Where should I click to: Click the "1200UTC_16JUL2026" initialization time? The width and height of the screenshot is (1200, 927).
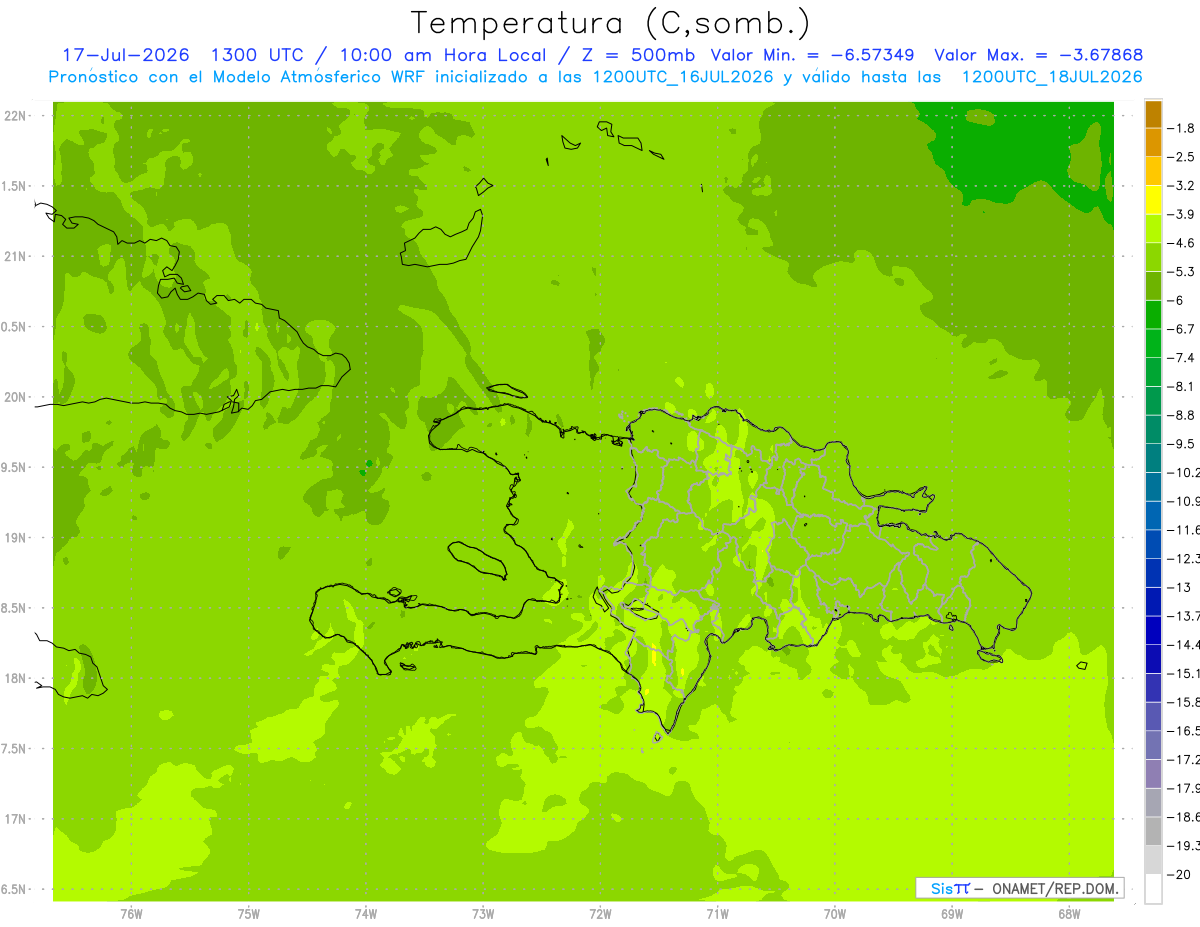(683, 77)
